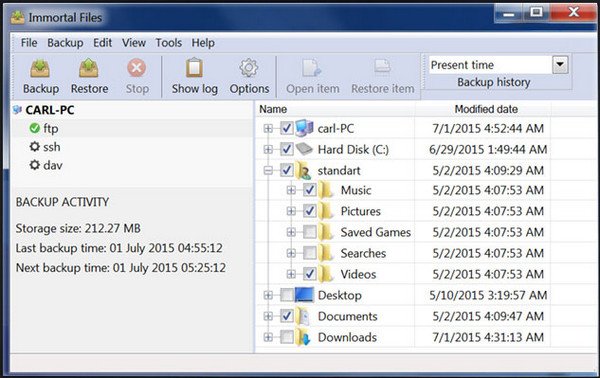Screen dimensions: 600x378
Task: Uncheck the Music folder checkbox
Action: [310, 190]
